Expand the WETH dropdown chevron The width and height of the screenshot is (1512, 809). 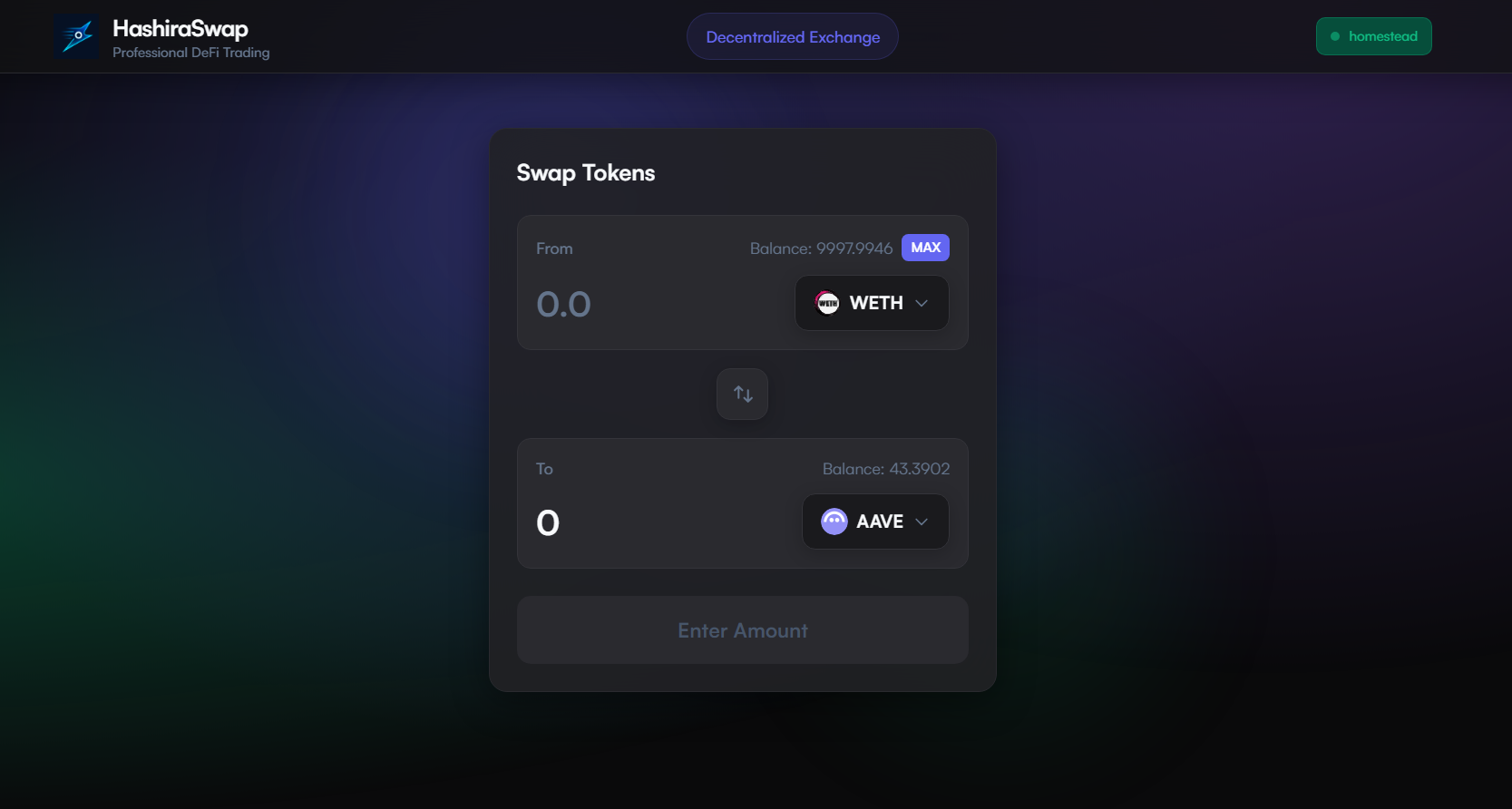[922, 303]
